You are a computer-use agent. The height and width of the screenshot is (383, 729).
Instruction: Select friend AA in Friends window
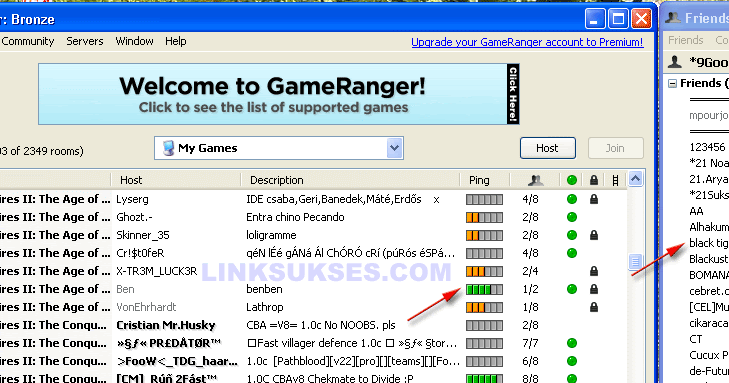coord(696,211)
